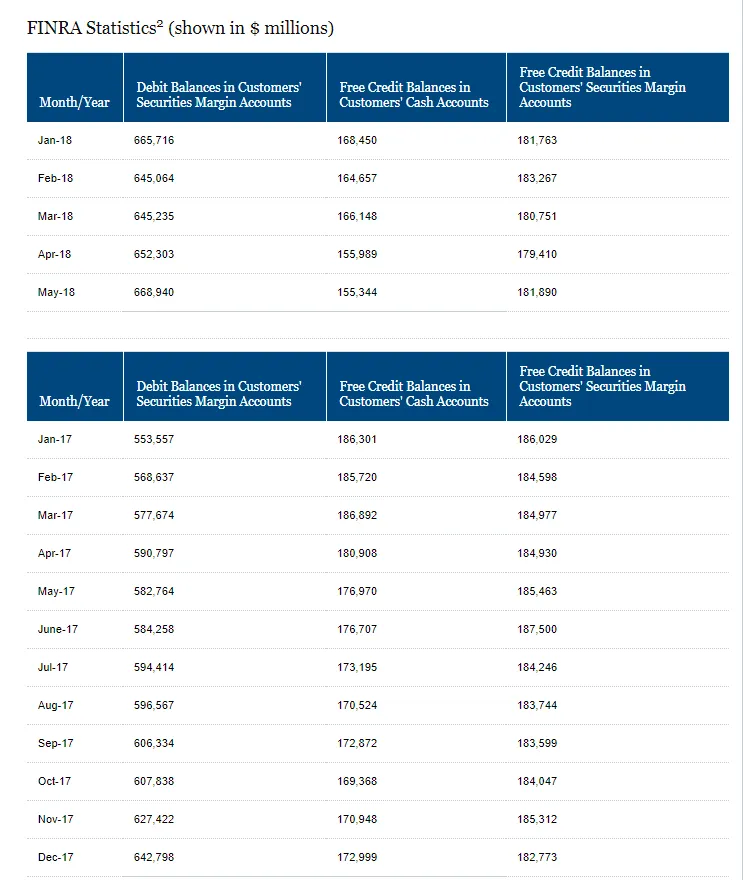743x880 pixels.
Task: Select the May-18 debit balance 668,940
Action: coord(154,292)
